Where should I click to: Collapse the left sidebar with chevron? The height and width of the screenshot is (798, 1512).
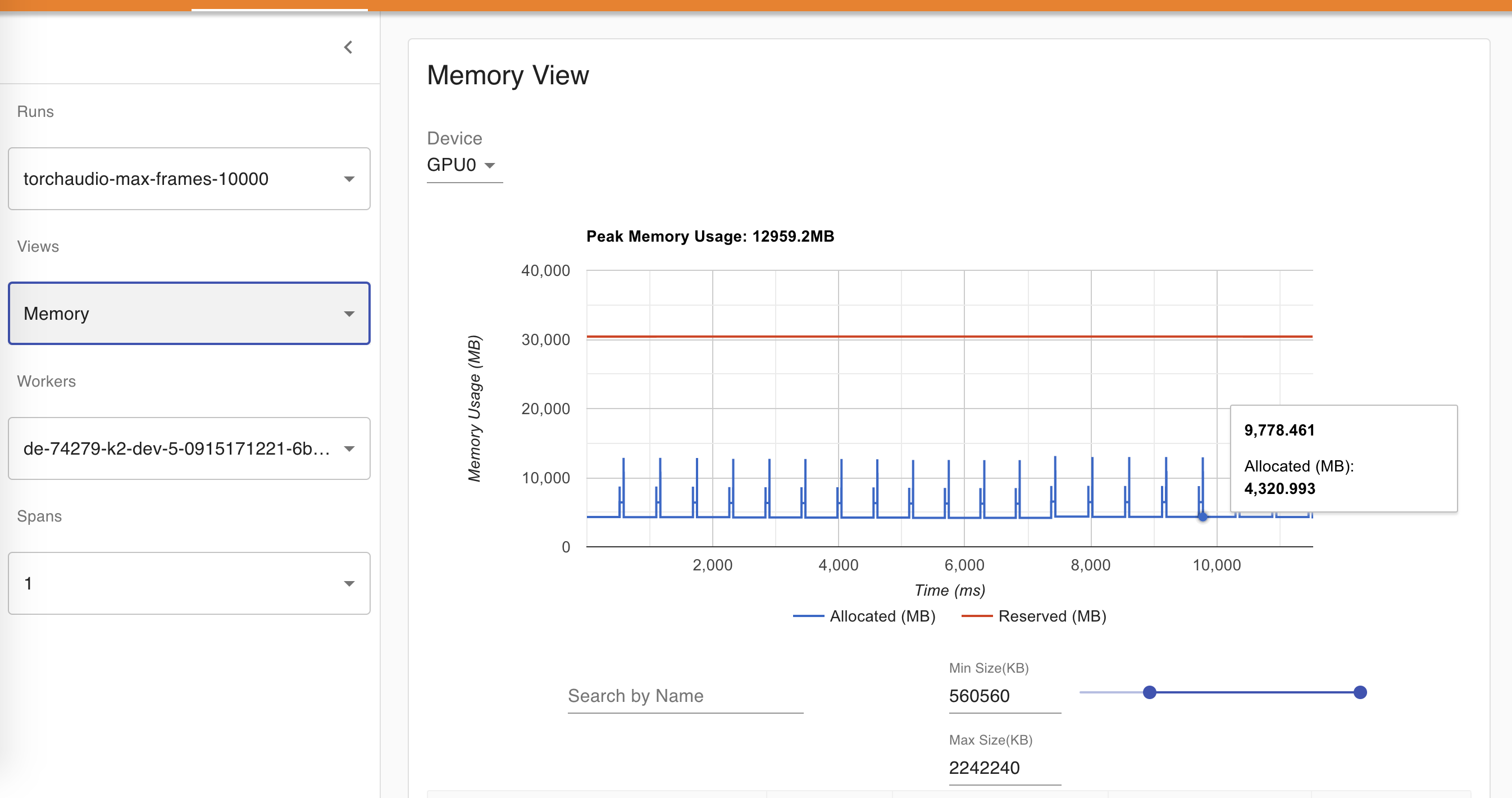pyautogui.click(x=348, y=48)
